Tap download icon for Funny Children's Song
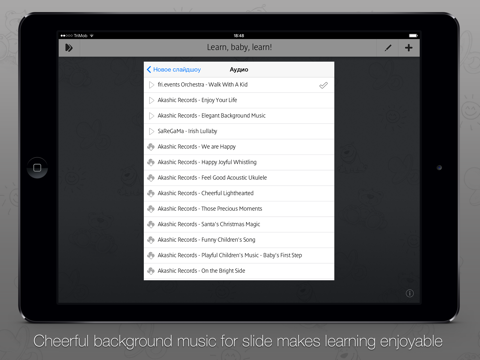 pyautogui.click(x=151, y=240)
